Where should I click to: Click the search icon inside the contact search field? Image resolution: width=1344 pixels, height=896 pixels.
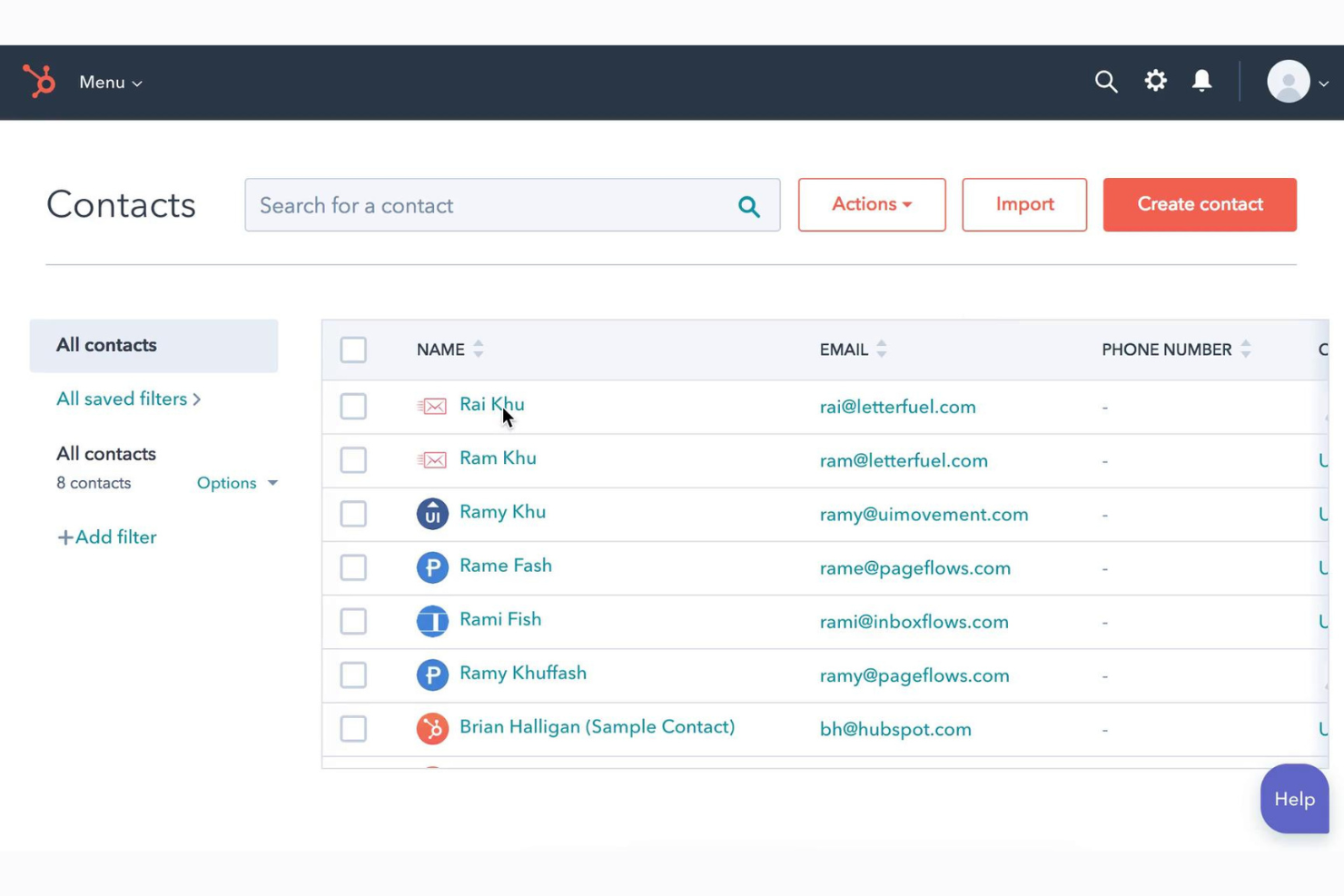click(749, 206)
